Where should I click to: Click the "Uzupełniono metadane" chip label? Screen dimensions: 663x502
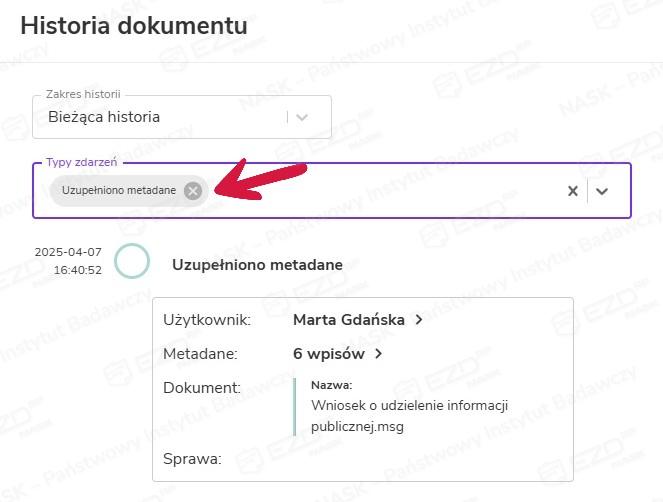[x=118, y=190]
